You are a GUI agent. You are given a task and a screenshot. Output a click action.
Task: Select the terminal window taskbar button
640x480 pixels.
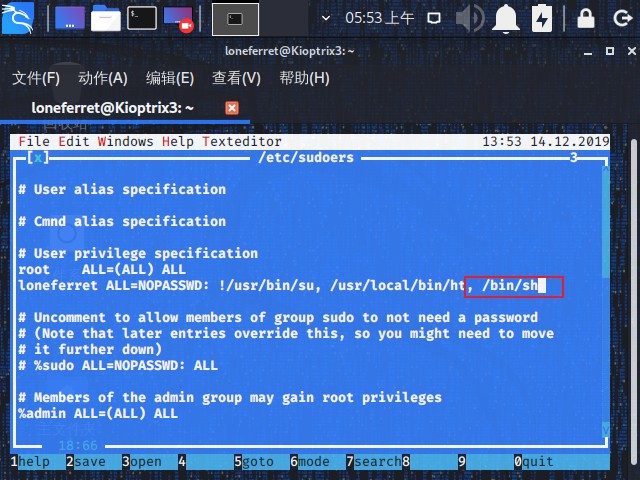(235, 19)
